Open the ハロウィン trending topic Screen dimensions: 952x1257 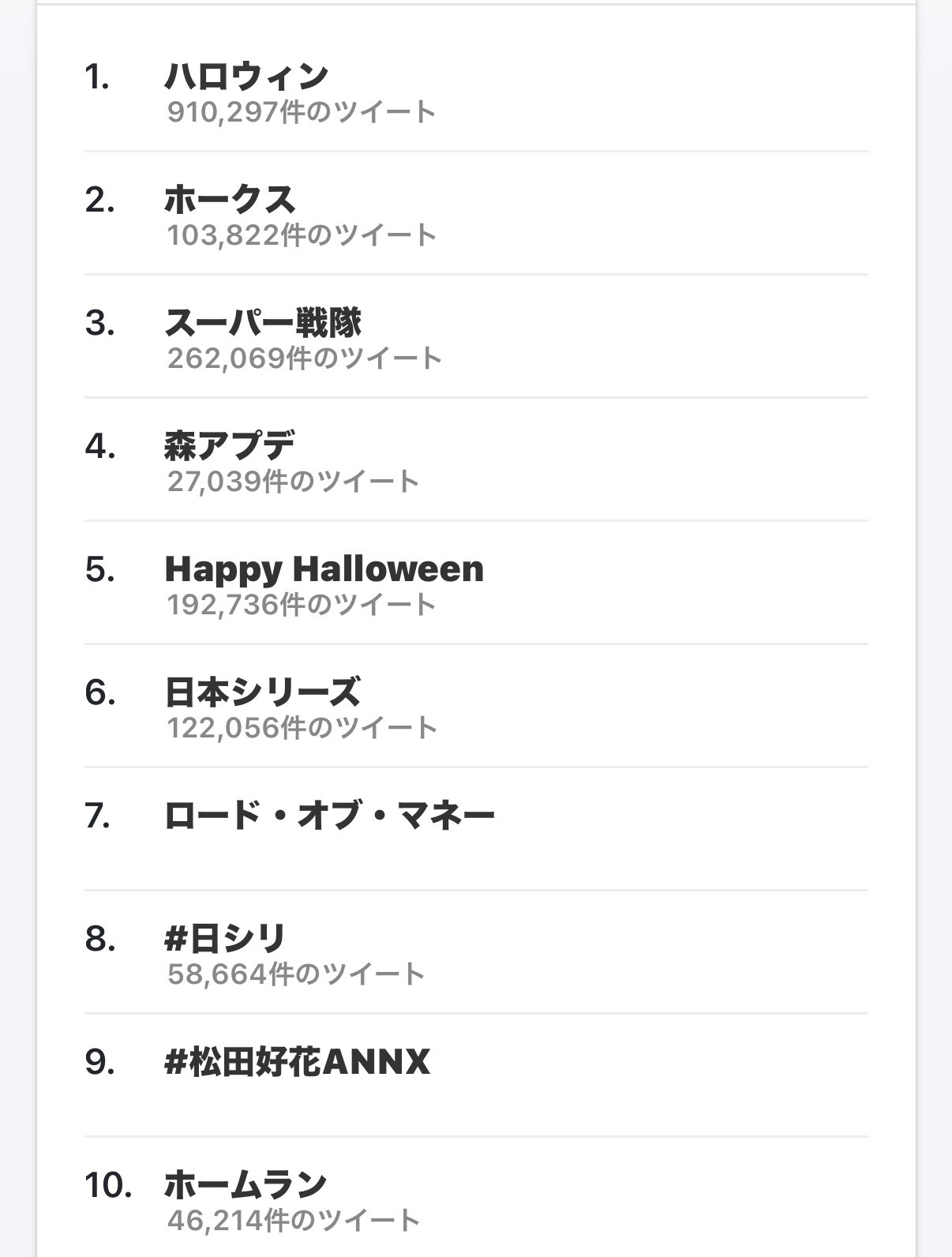pos(246,77)
